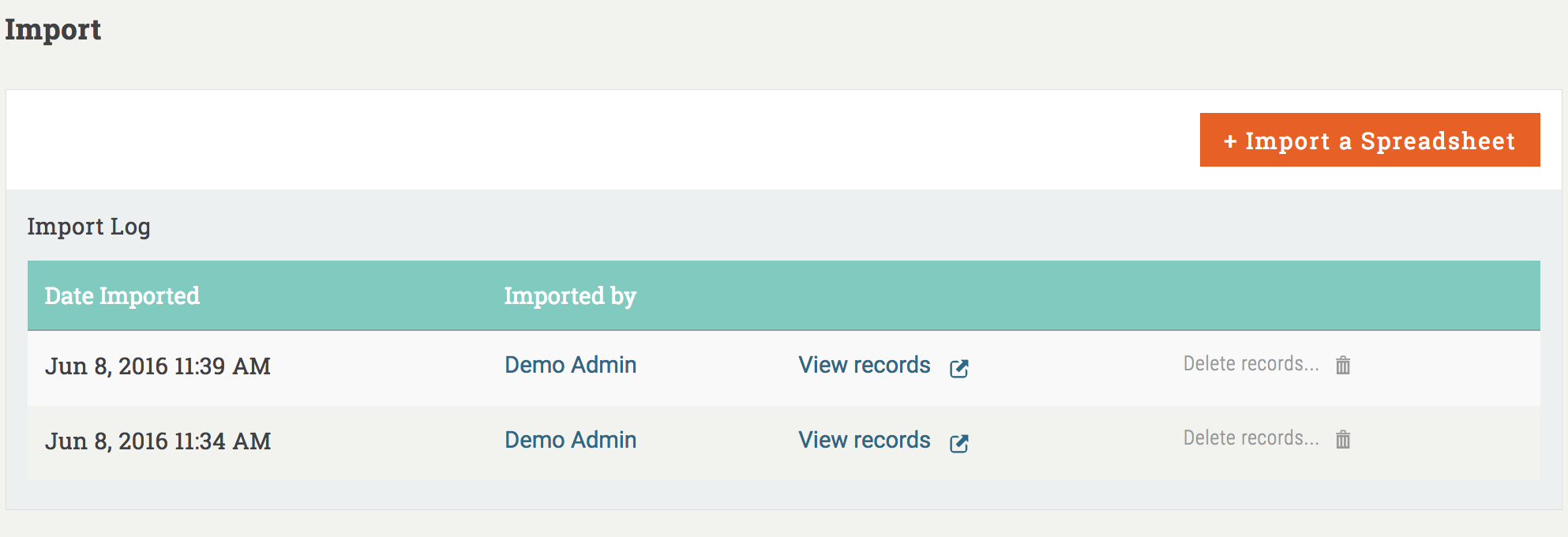Click the white panel beside the import button
The height and width of the screenshot is (537, 1568).
click(x=600, y=140)
